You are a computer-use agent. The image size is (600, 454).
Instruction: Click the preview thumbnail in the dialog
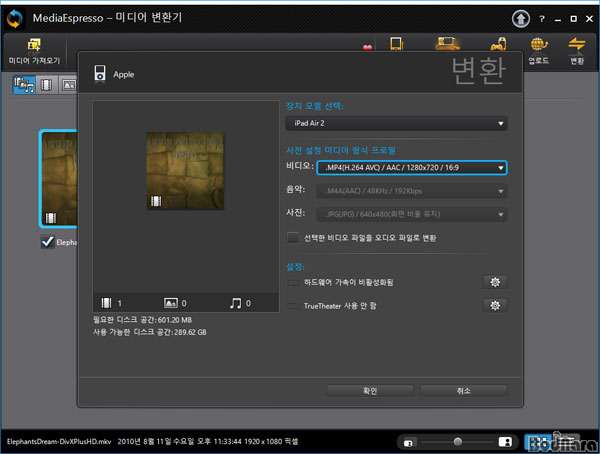point(186,170)
